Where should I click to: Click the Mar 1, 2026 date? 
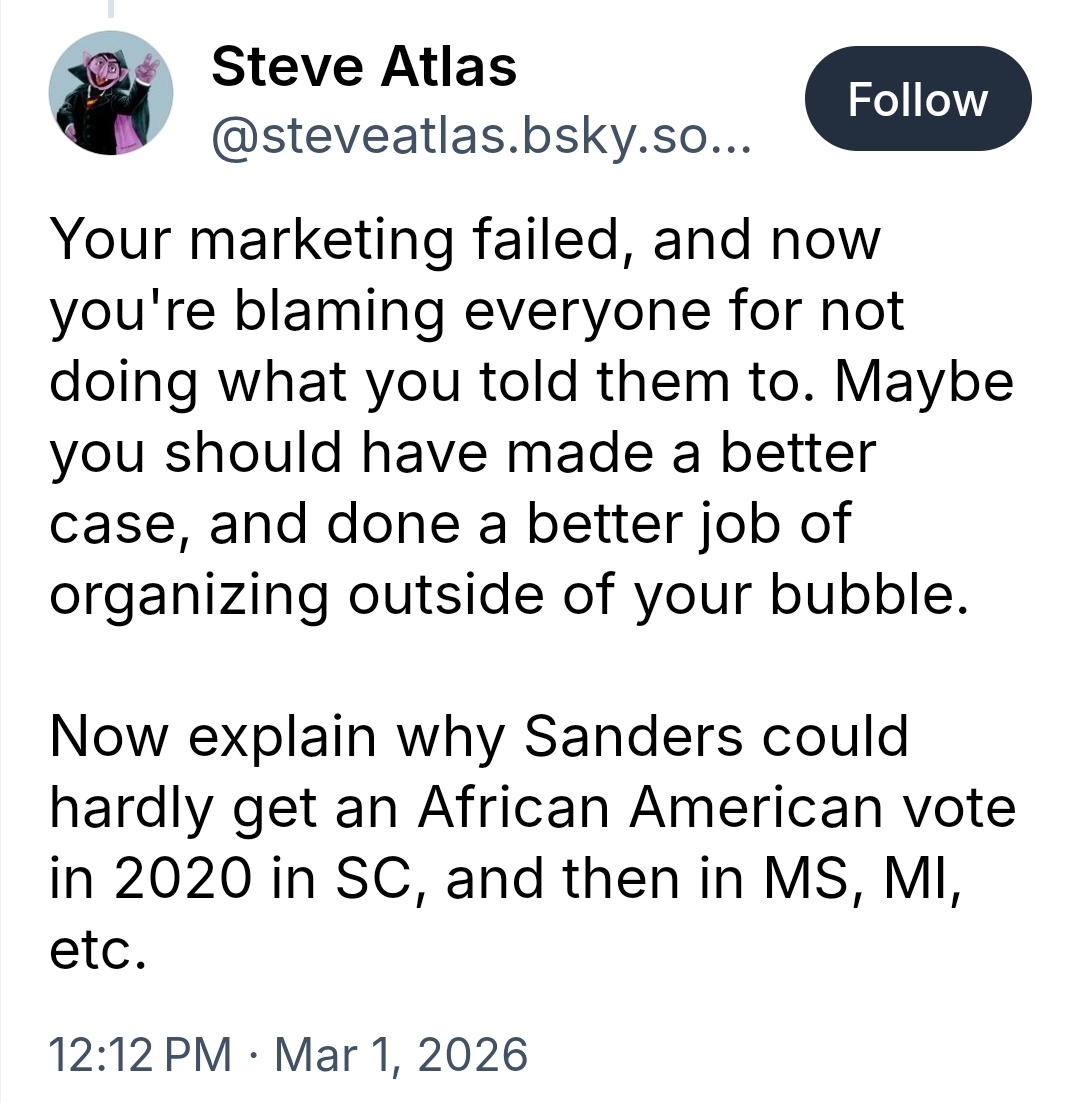pyautogui.click(x=399, y=1054)
